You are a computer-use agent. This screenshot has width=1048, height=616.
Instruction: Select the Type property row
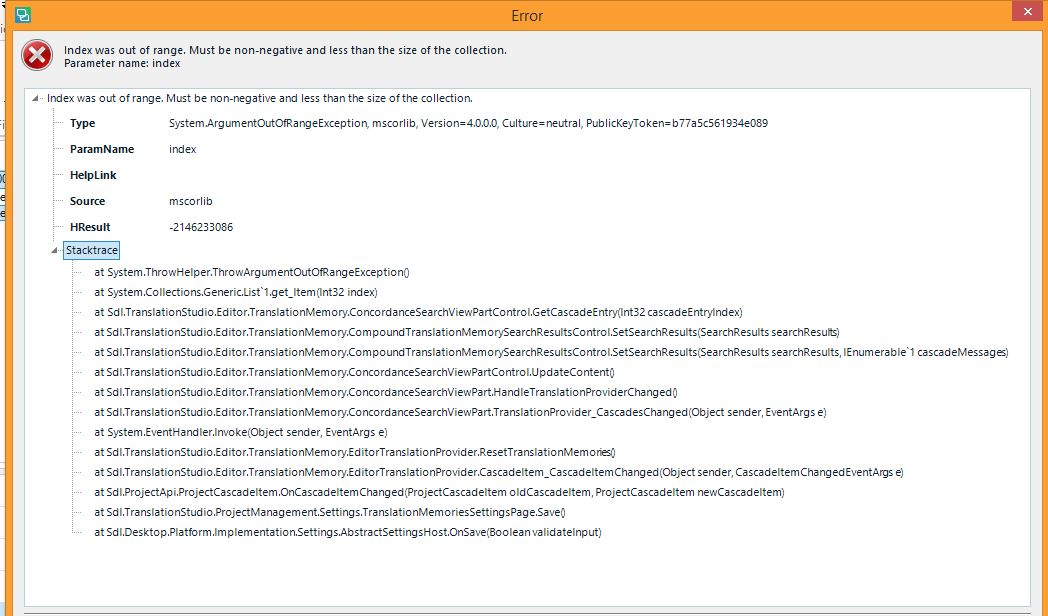point(418,124)
